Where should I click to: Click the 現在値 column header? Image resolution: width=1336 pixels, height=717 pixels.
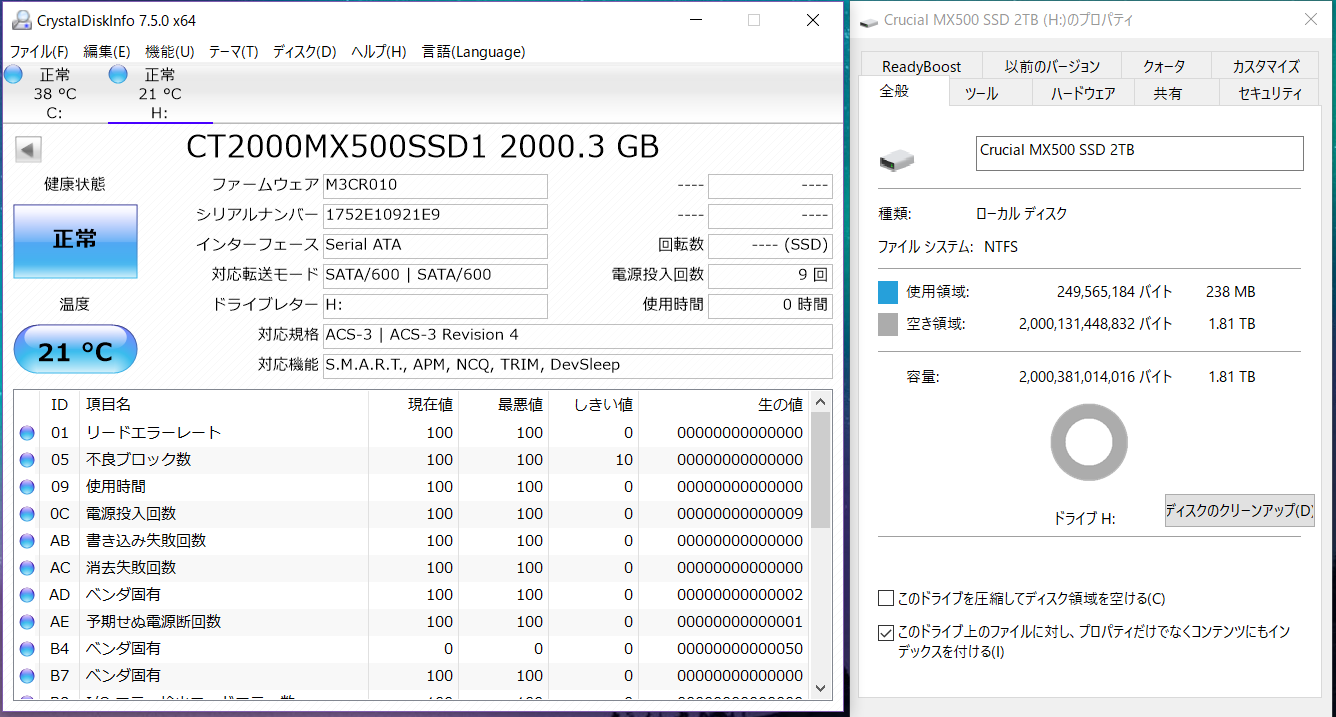point(413,404)
